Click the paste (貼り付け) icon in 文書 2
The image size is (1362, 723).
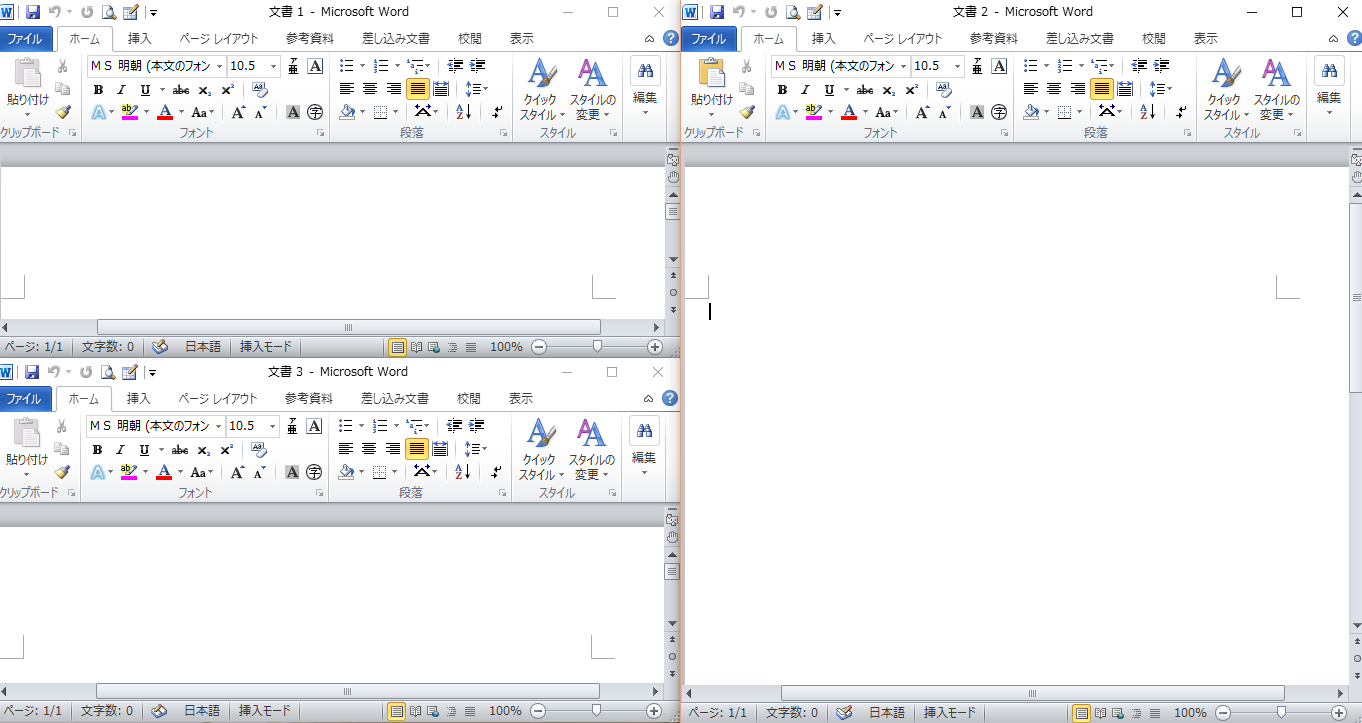[x=712, y=73]
